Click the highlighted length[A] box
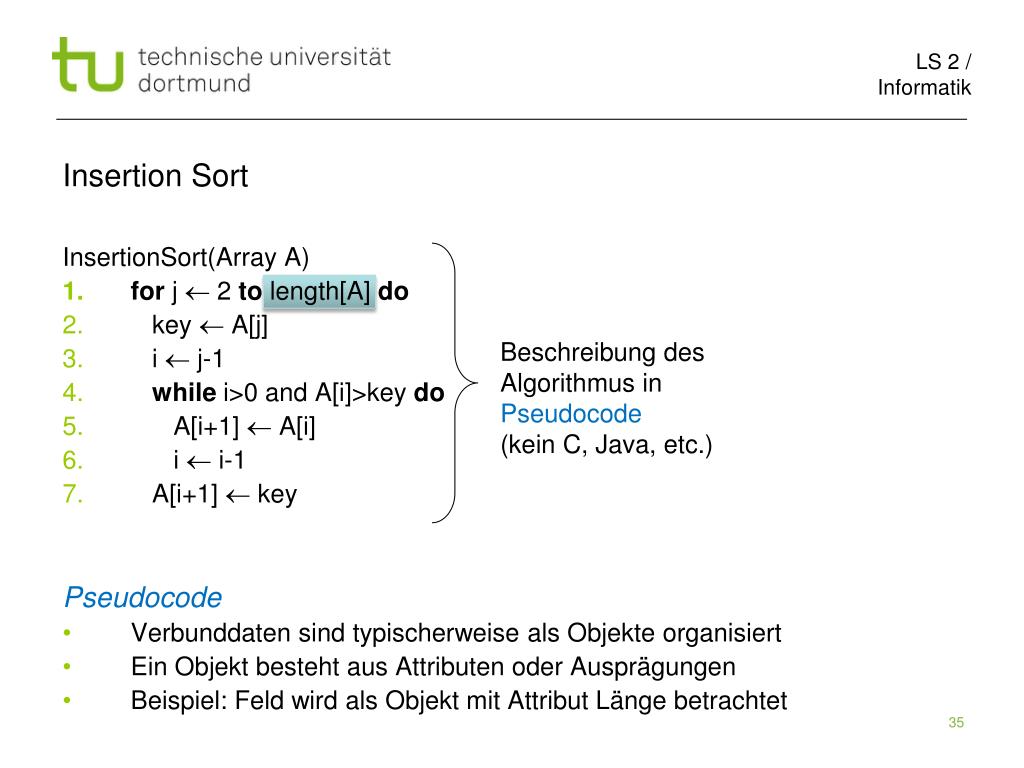Screen dimensions: 1024x768 pos(319,291)
